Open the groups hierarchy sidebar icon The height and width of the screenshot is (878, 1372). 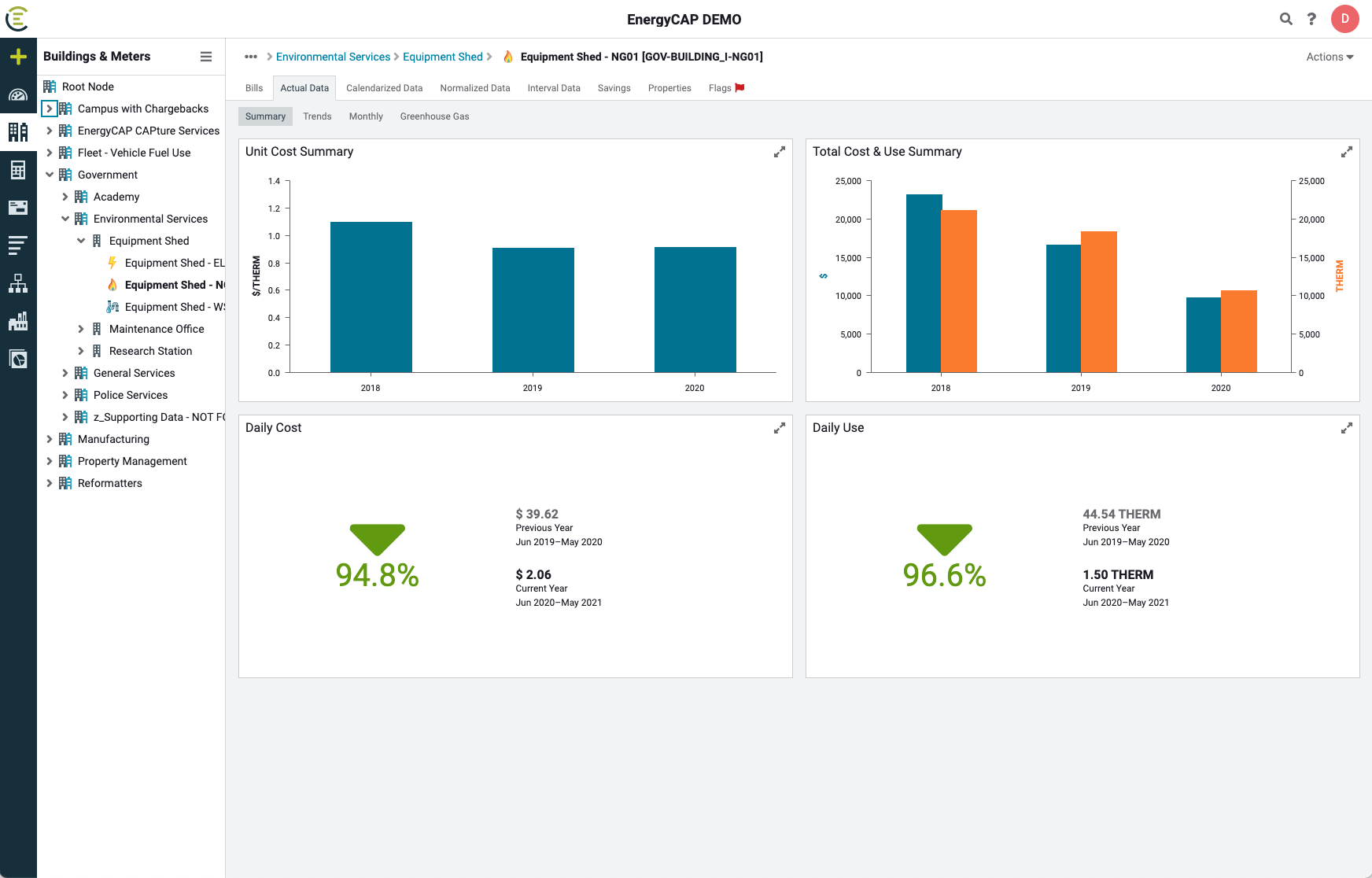[x=18, y=283]
